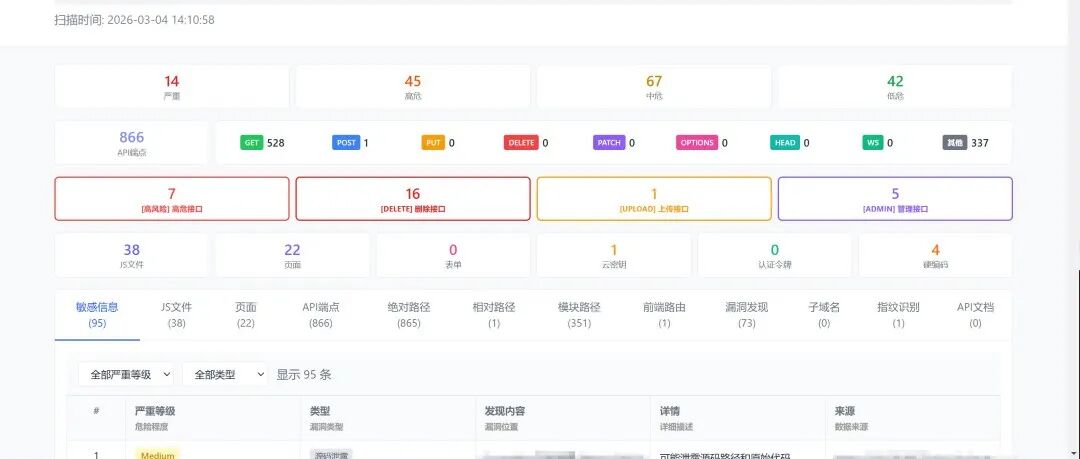Select the 相对路径 (1) tab
Screen dimensions: 1080x459
pyautogui.click(x=494, y=315)
